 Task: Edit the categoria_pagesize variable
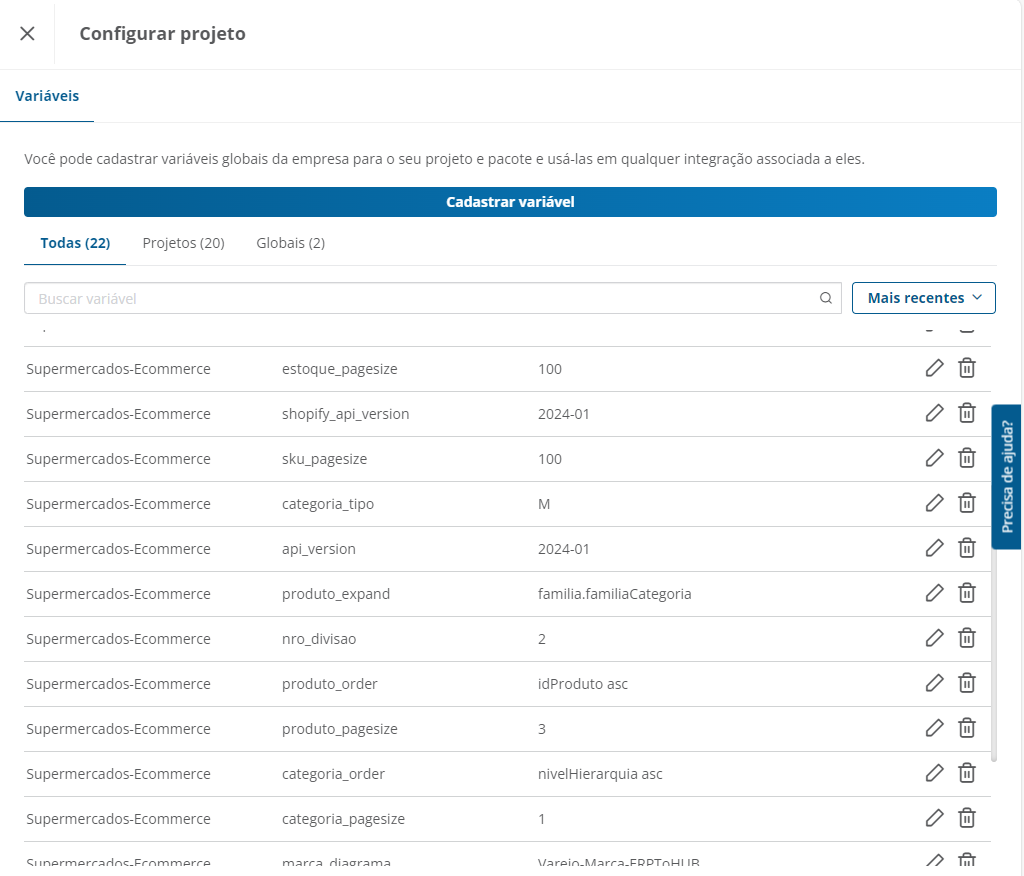934,818
